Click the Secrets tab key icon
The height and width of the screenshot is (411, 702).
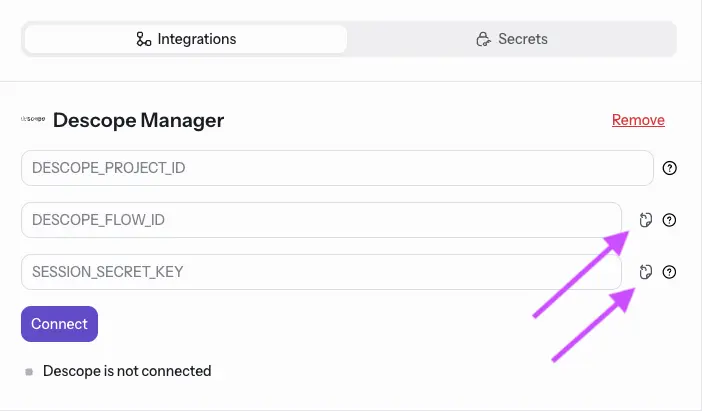click(x=483, y=40)
